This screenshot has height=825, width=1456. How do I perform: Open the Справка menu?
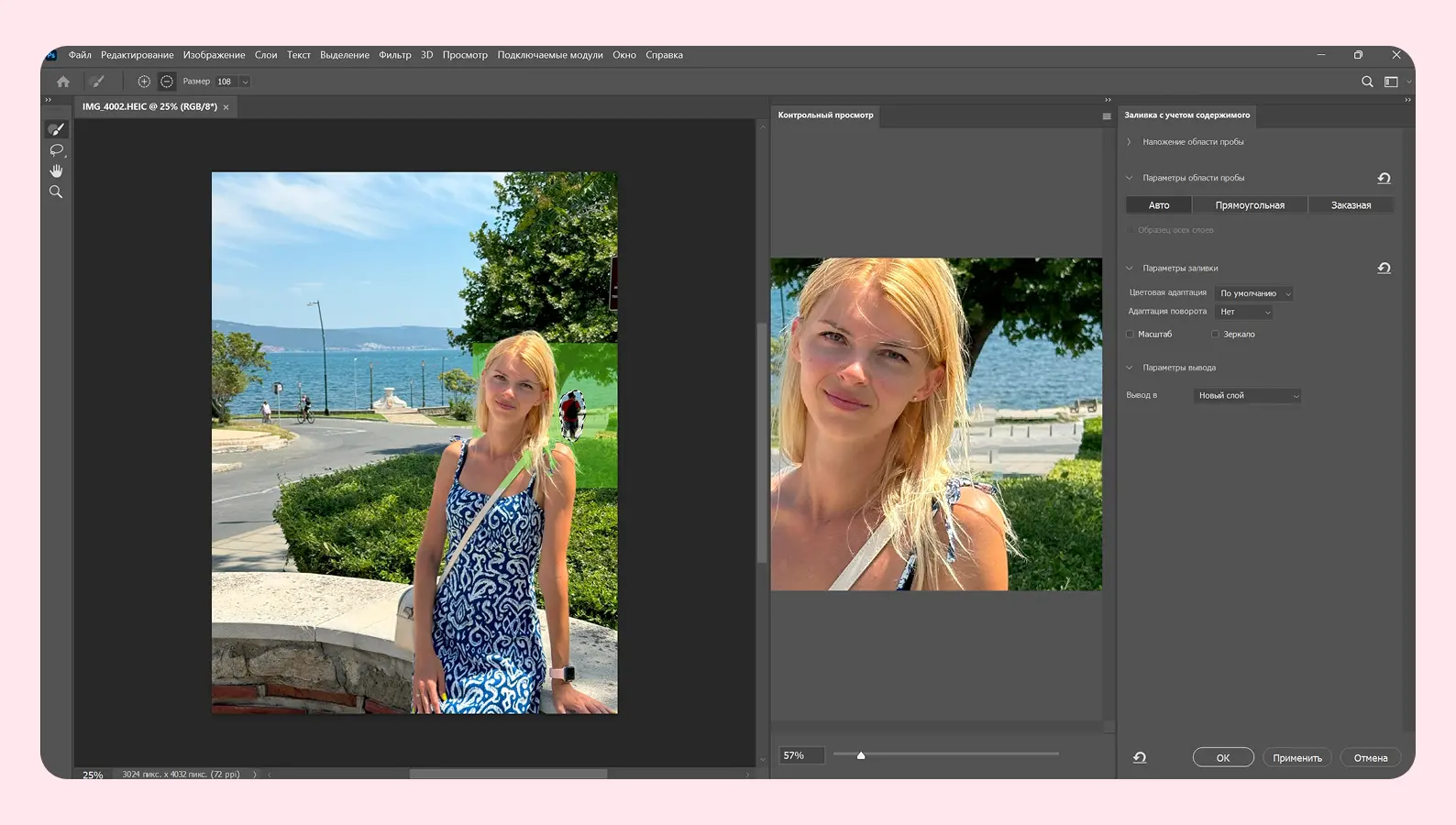coord(664,55)
